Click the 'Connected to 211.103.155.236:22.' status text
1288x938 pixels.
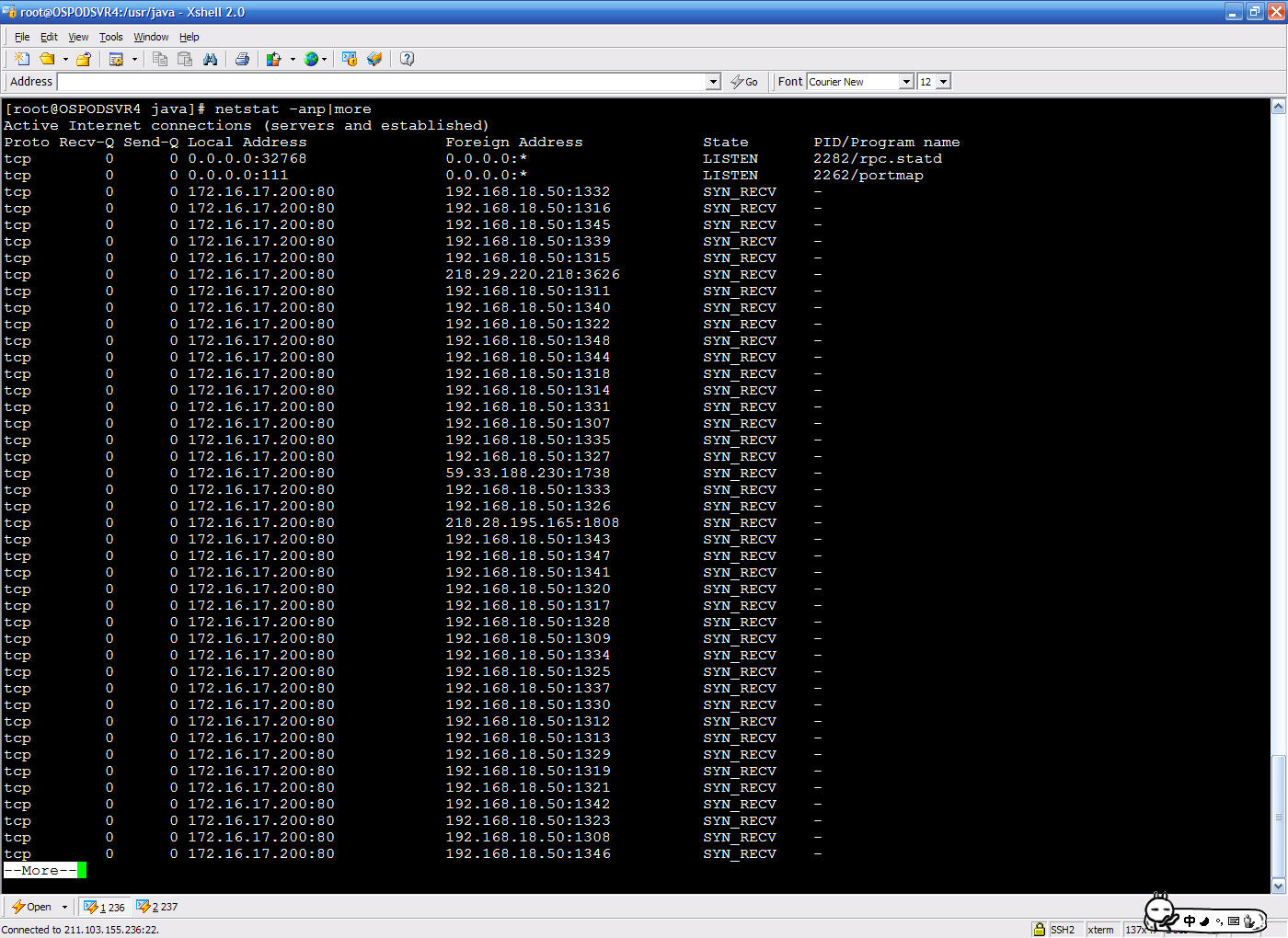pos(80,930)
